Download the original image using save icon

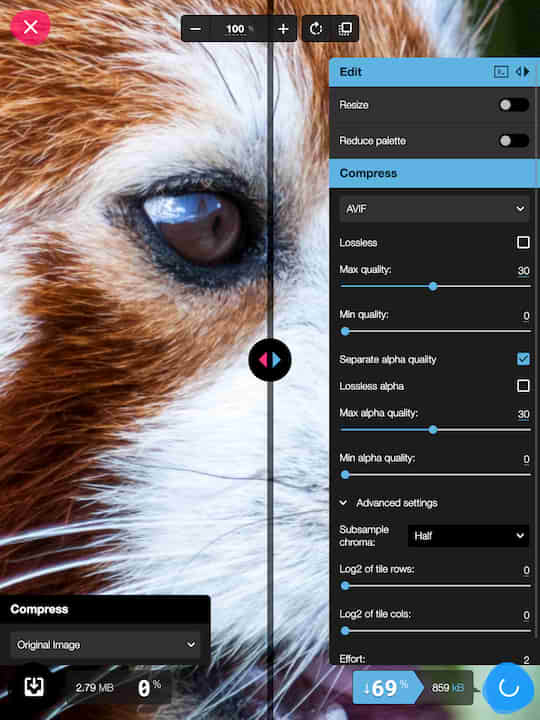click(34, 687)
